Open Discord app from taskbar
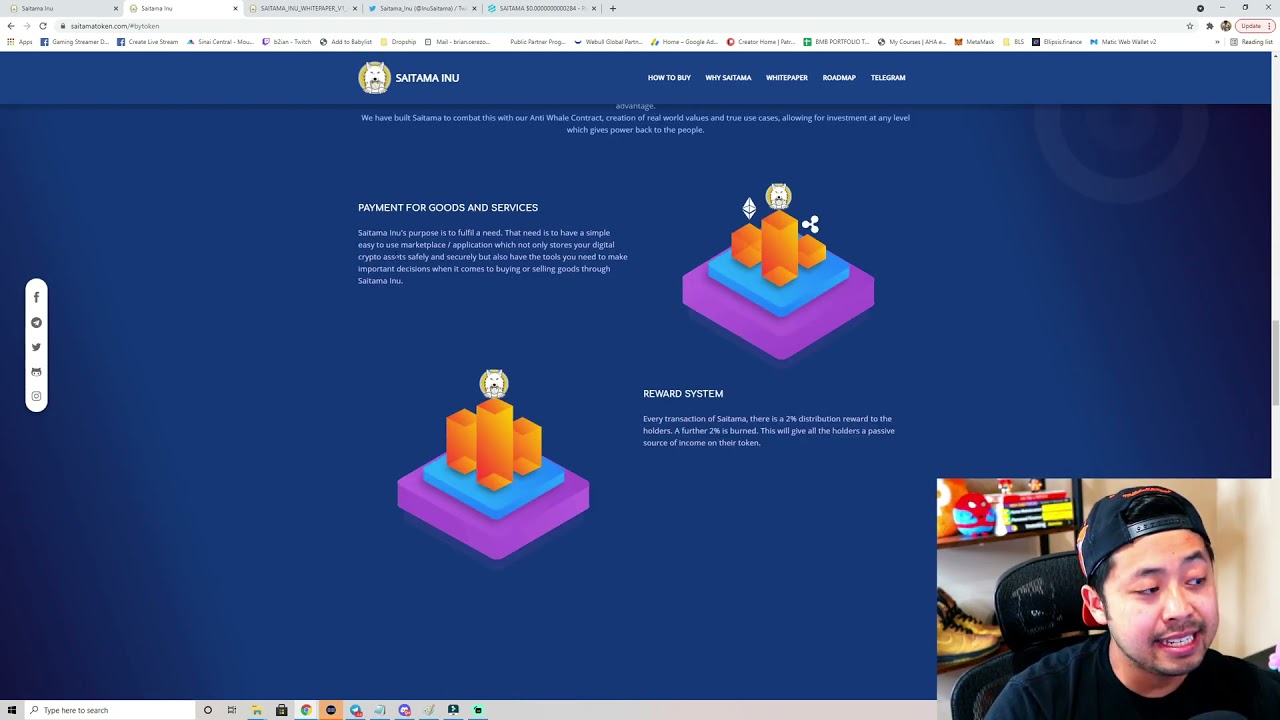Viewport: 1280px width, 720px height. (x=404, y=710)
